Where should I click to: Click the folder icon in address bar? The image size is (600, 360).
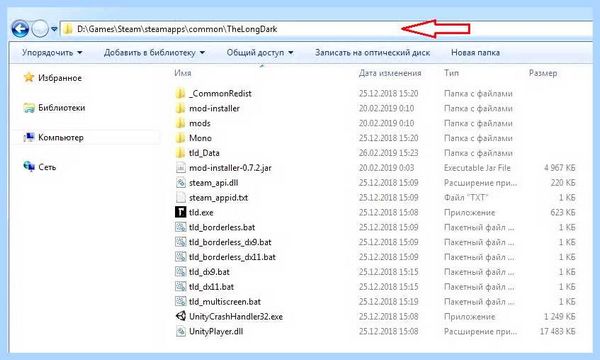click(x=68, y=29)
